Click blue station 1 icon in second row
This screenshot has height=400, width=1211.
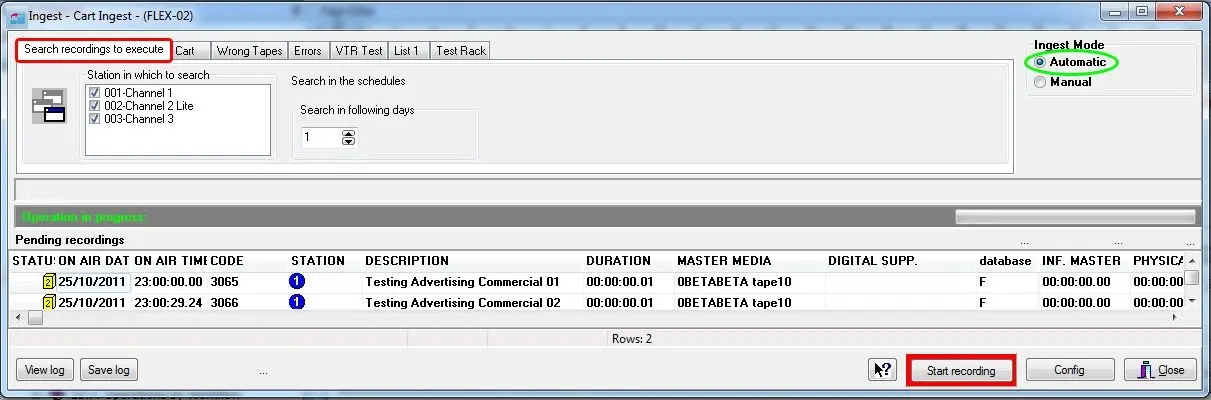[x=297, y=302]
